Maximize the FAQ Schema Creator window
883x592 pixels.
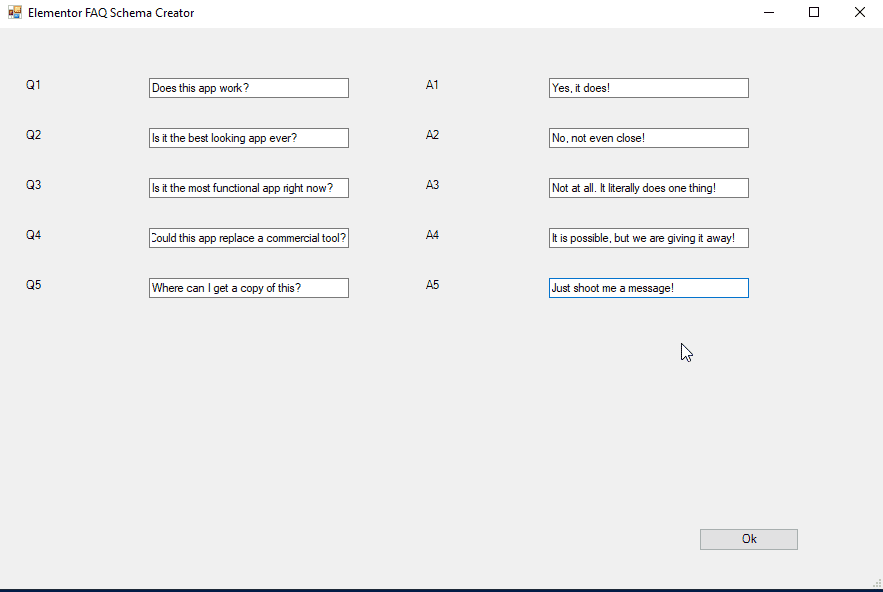pos(814,13)
